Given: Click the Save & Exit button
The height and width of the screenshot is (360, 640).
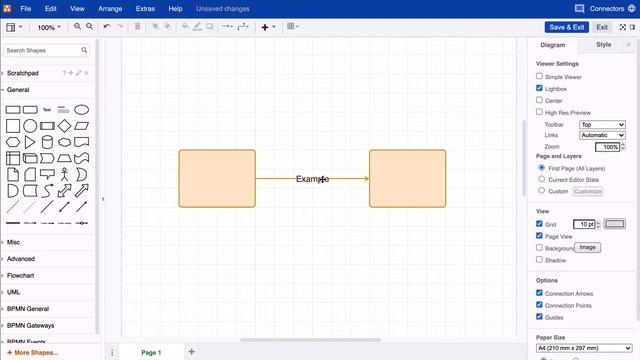Looking at the screenshot, I should click(x=567, y=27).
